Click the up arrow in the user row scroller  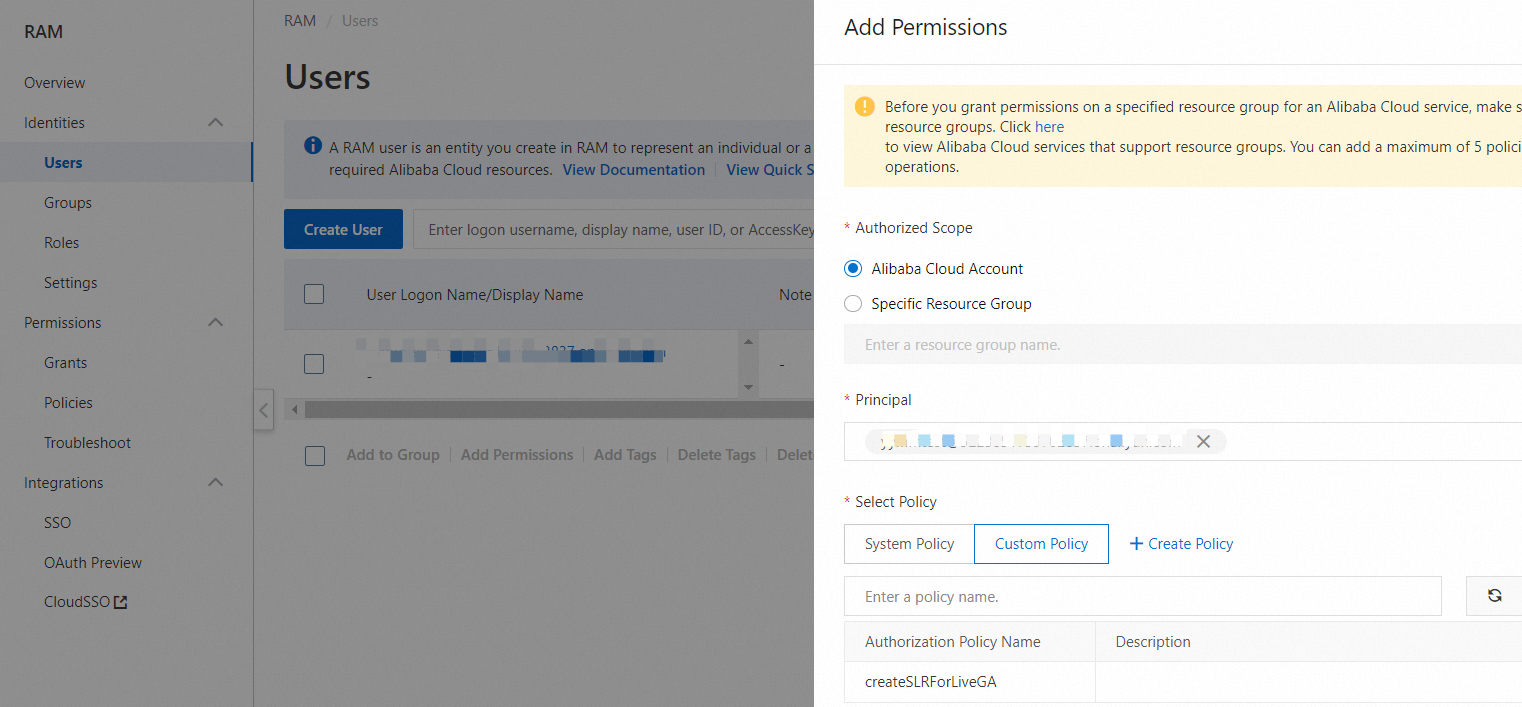coord(749,342)
